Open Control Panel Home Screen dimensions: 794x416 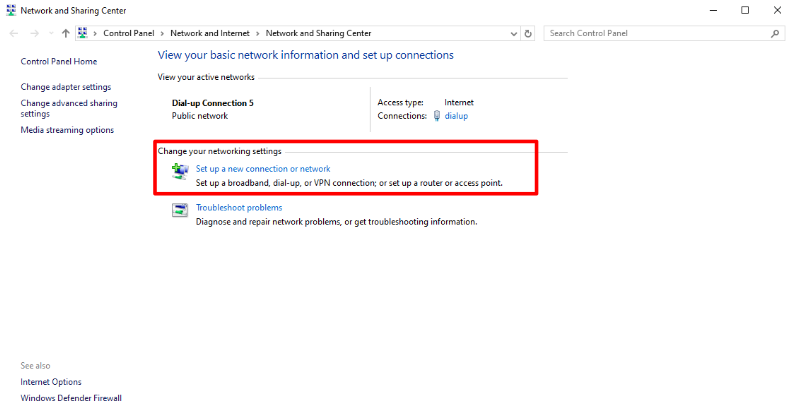coord(59,61)
